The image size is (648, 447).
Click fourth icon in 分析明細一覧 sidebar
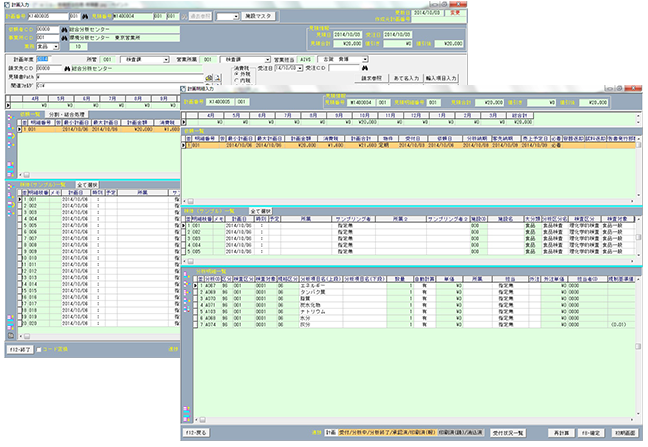tap(186, 301)
